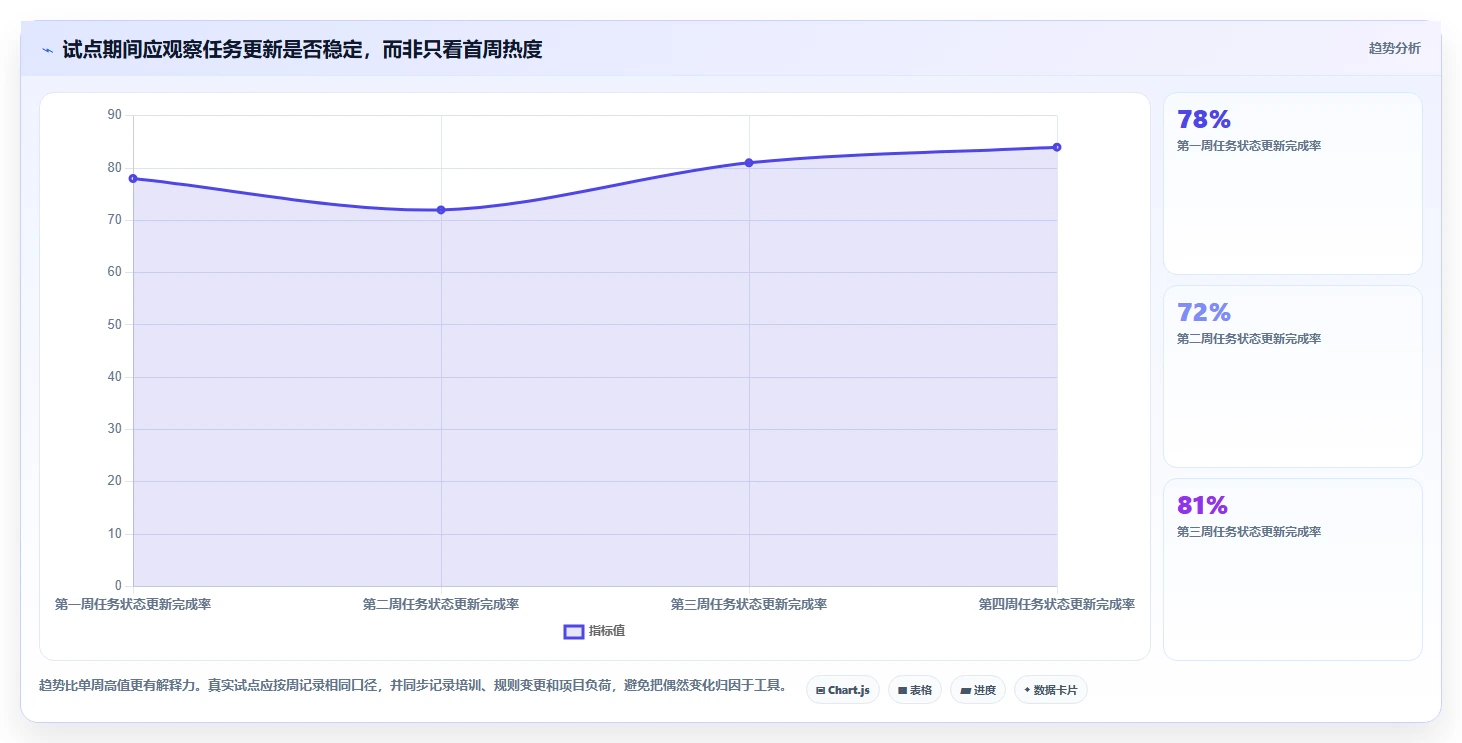Toggle the 指标值 legend swatch
Screen dimensions: 1462x743
(574, 631)
